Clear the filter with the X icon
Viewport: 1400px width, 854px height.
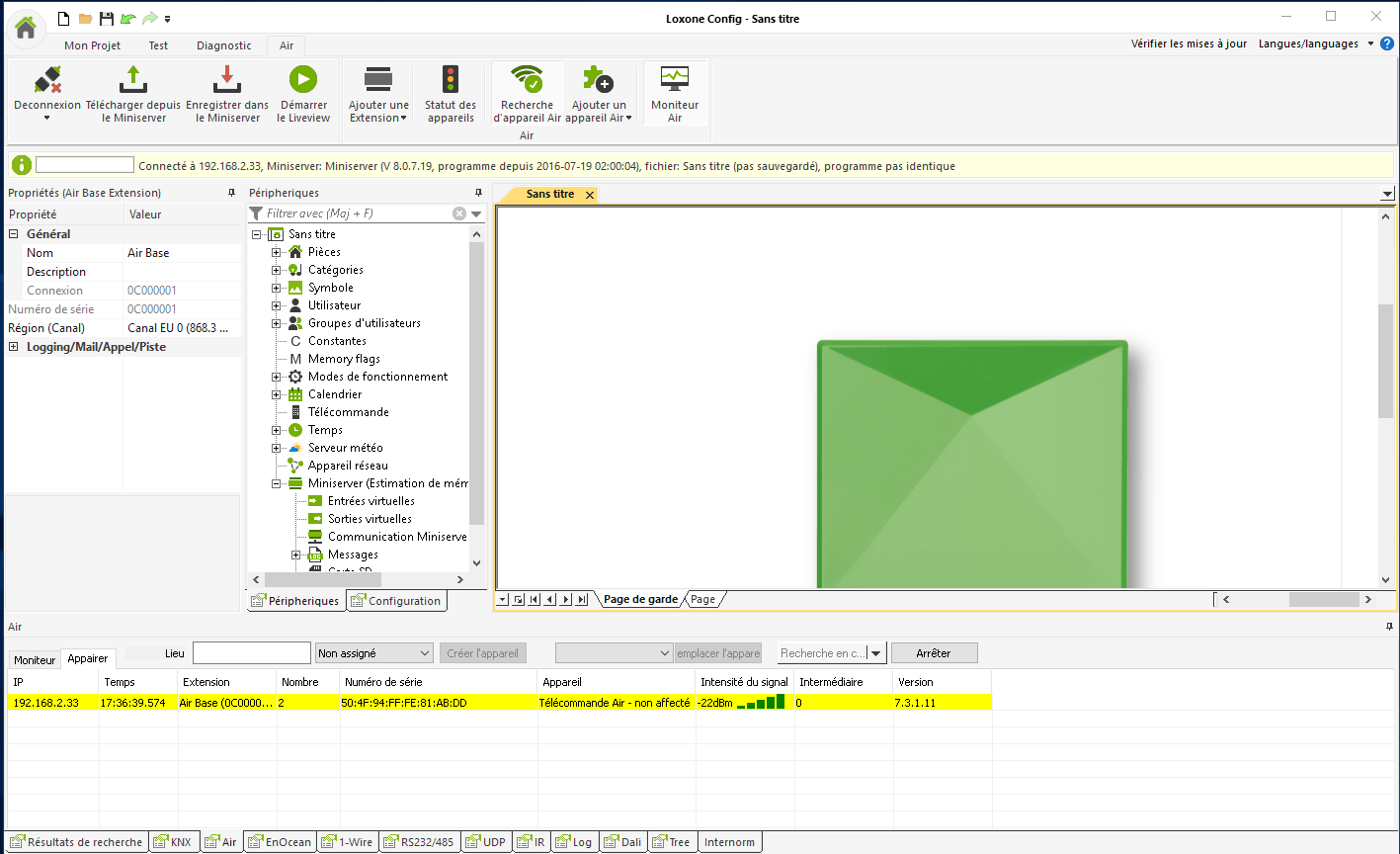(459, 213)
